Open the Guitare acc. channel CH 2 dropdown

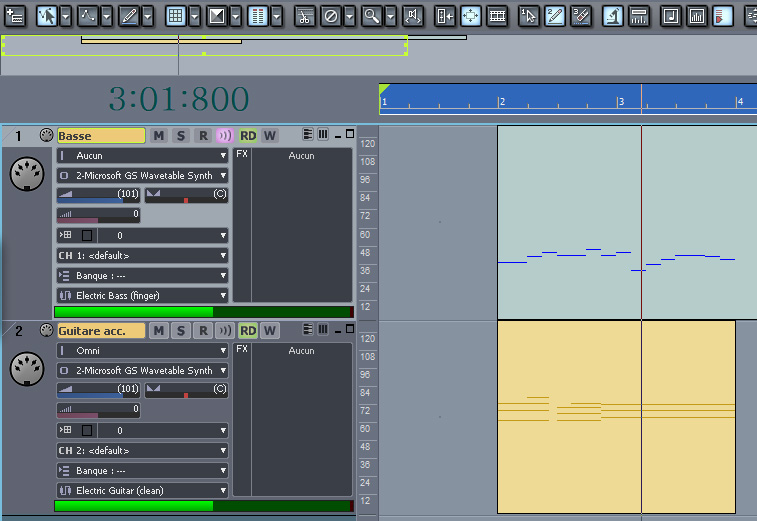[142, 451]
